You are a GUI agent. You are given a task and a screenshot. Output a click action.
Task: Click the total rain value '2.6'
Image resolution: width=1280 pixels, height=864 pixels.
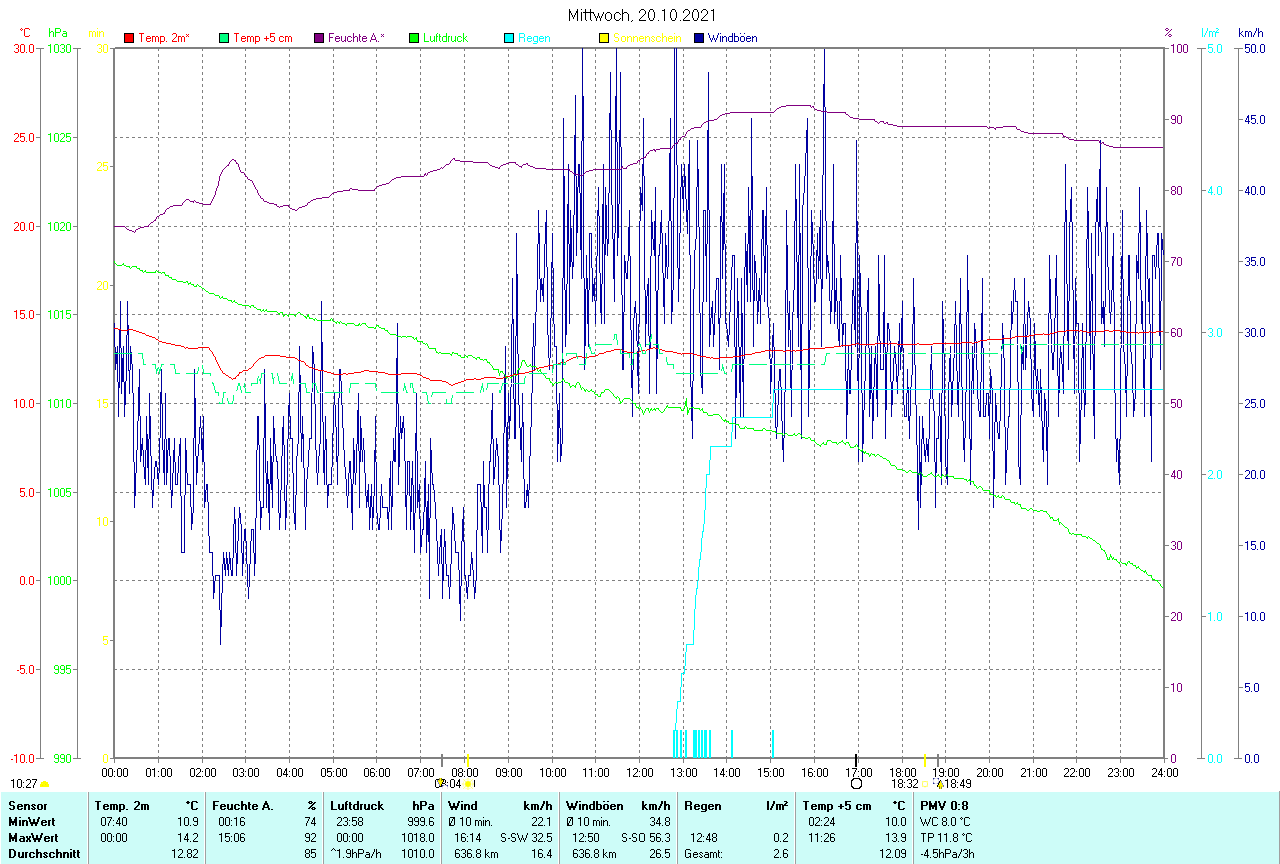780,854
